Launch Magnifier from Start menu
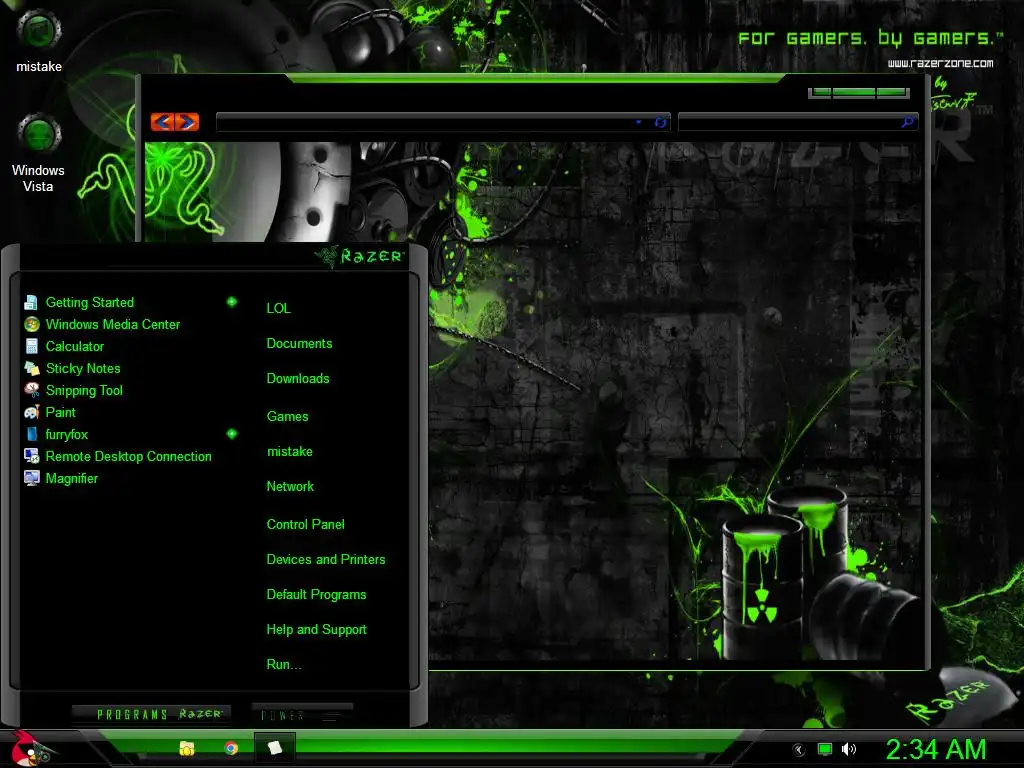Image resolution: width=1024 pixels, height=768 pixels. tap(72, 479)
